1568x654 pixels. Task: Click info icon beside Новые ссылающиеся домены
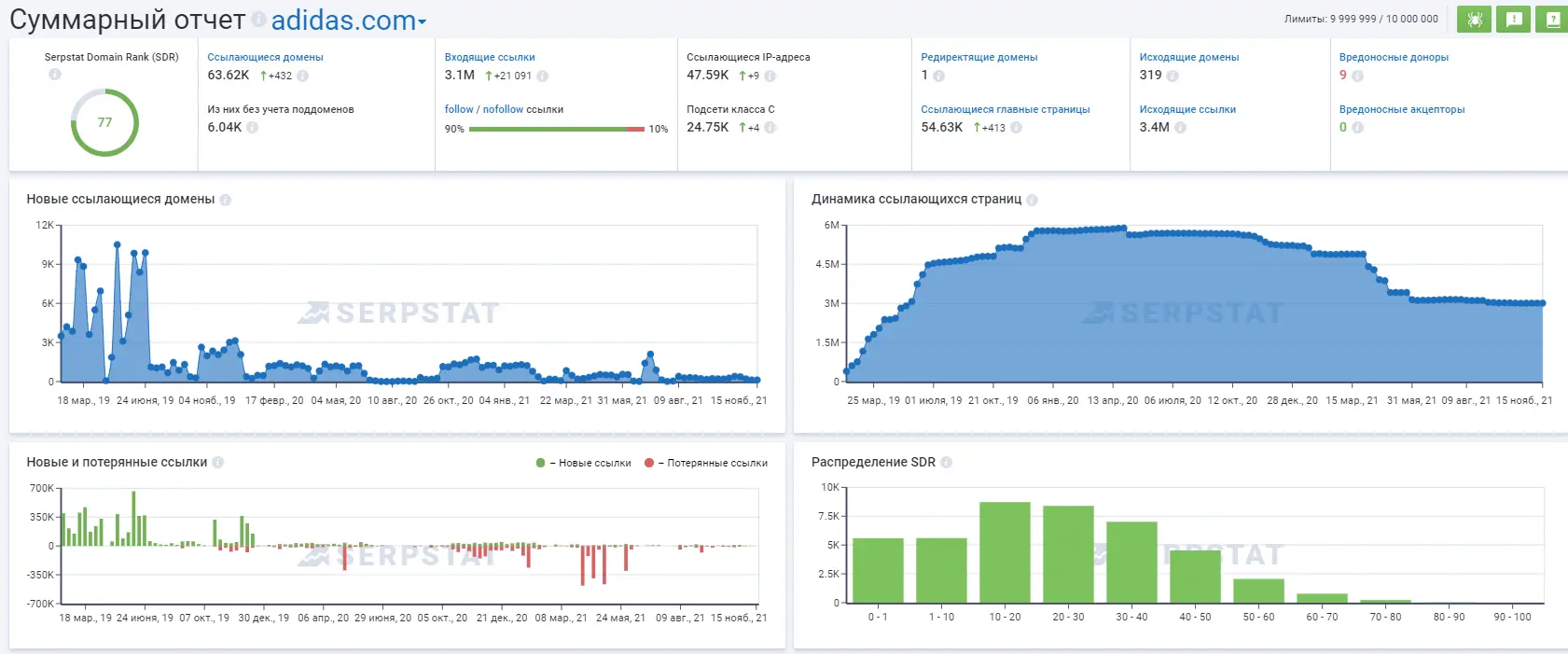(225, 200)
